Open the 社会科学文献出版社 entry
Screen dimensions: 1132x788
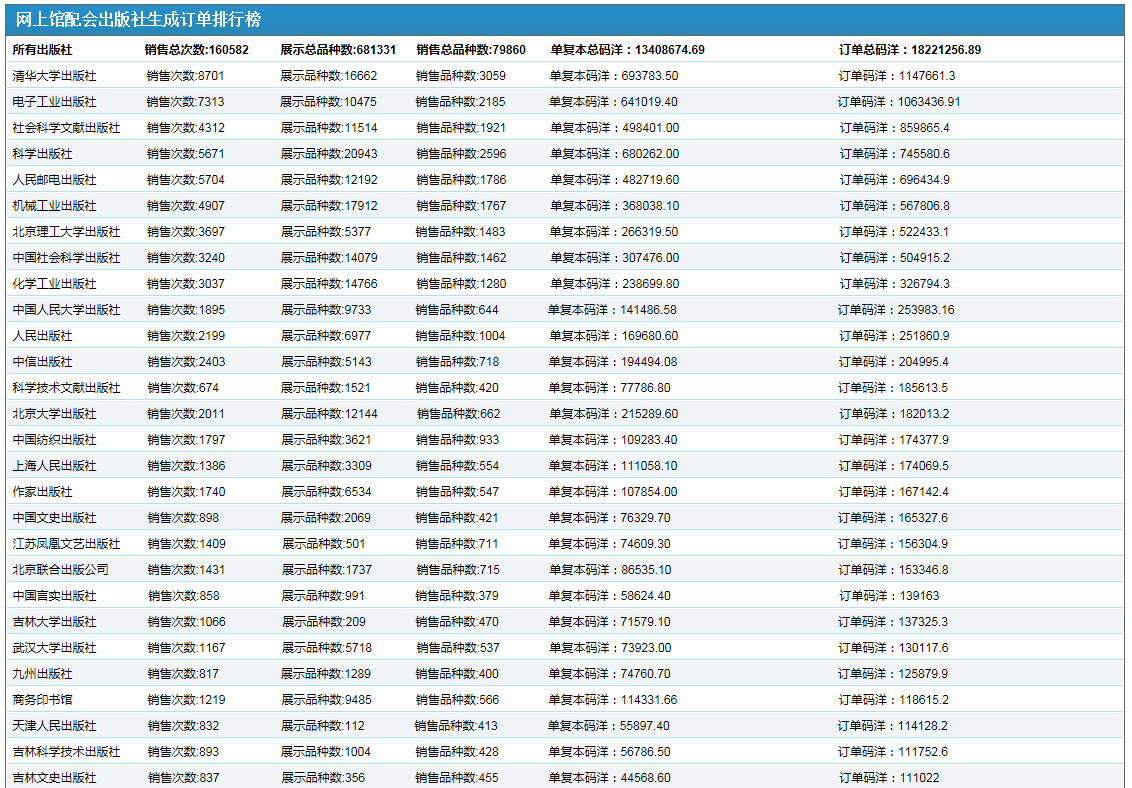point(66,128)
